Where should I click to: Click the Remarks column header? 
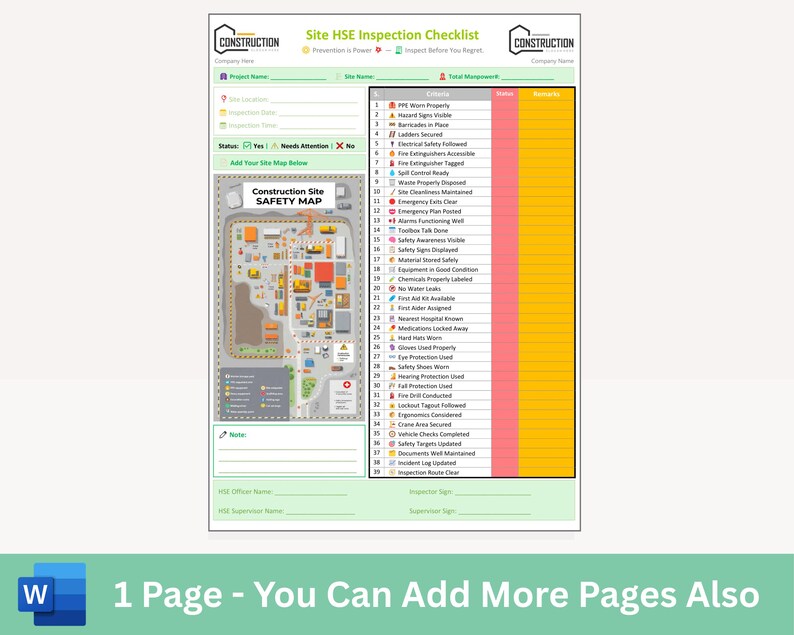click(x=546, y=94)
